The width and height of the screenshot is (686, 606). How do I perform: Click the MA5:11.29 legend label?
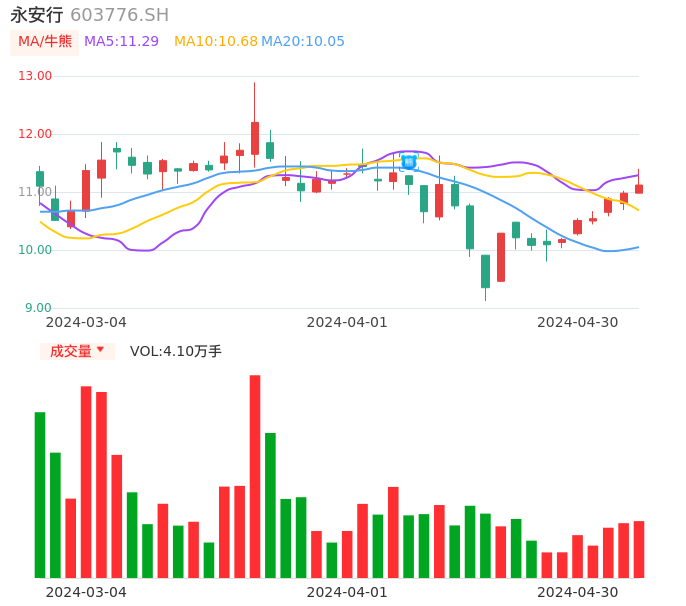pos(121,42)
